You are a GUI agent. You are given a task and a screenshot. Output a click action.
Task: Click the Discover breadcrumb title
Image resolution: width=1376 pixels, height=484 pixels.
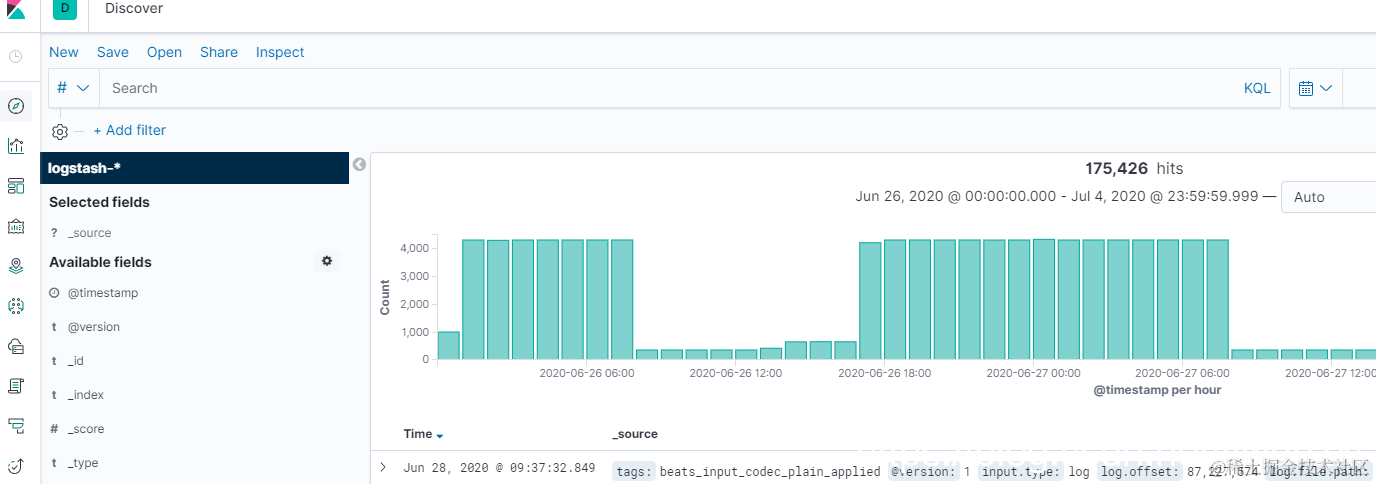pyautogui.click(x=134, y=8)
